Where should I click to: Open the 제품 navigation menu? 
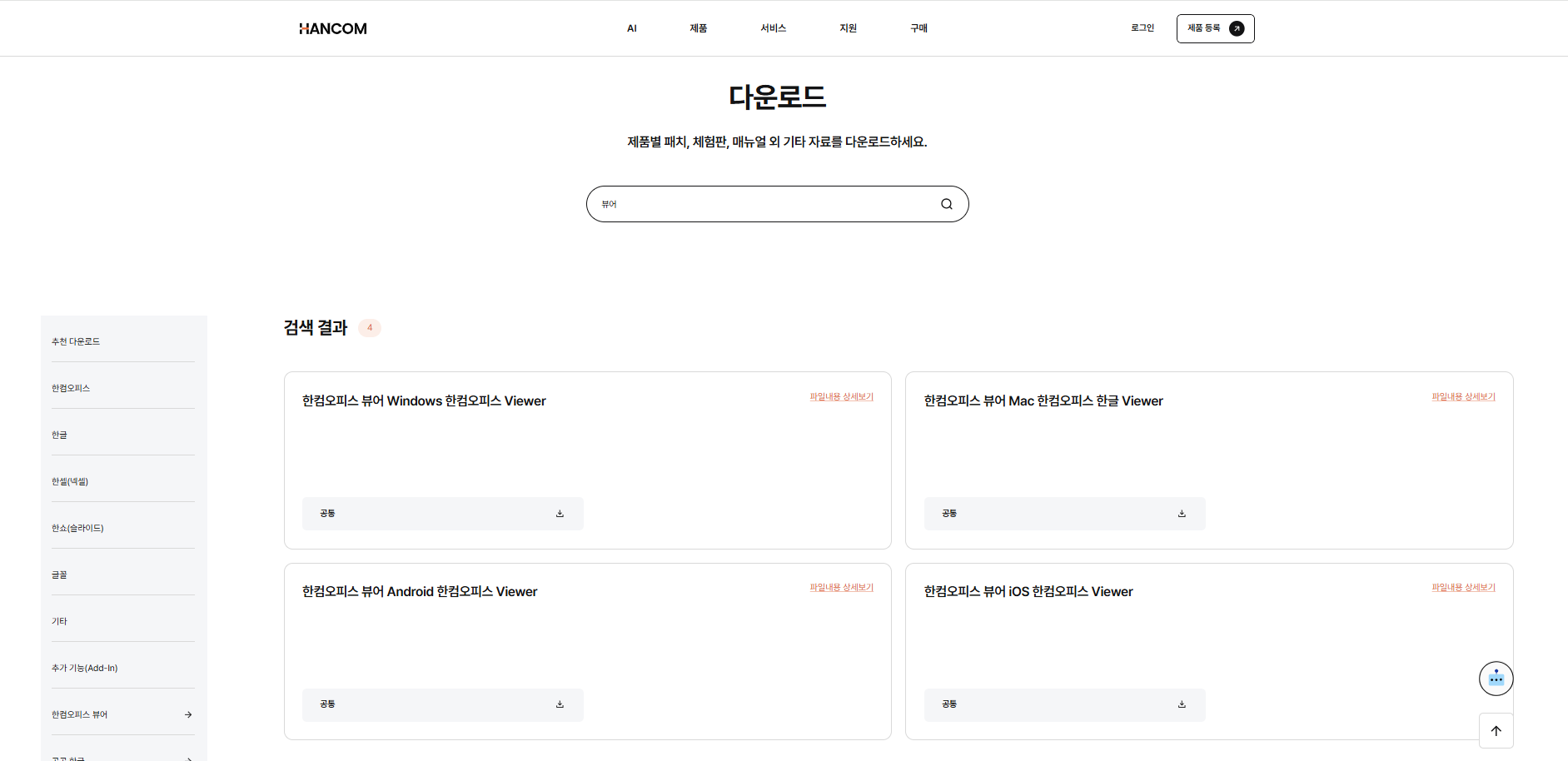(x=698, y=28)
